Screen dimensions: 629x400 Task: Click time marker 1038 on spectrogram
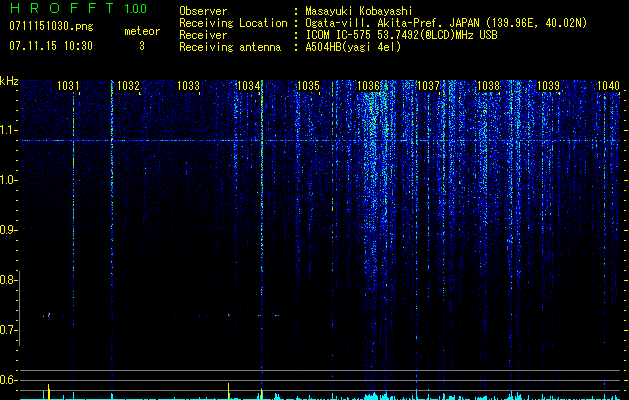[x=489, y=86]
